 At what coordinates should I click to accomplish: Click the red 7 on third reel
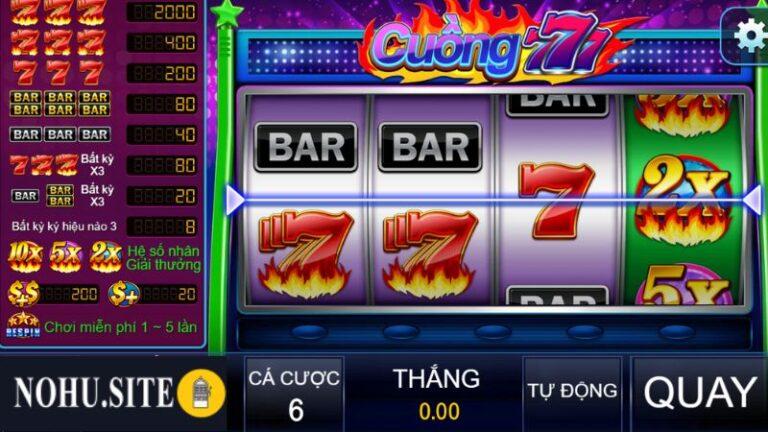tap(556, 200)
